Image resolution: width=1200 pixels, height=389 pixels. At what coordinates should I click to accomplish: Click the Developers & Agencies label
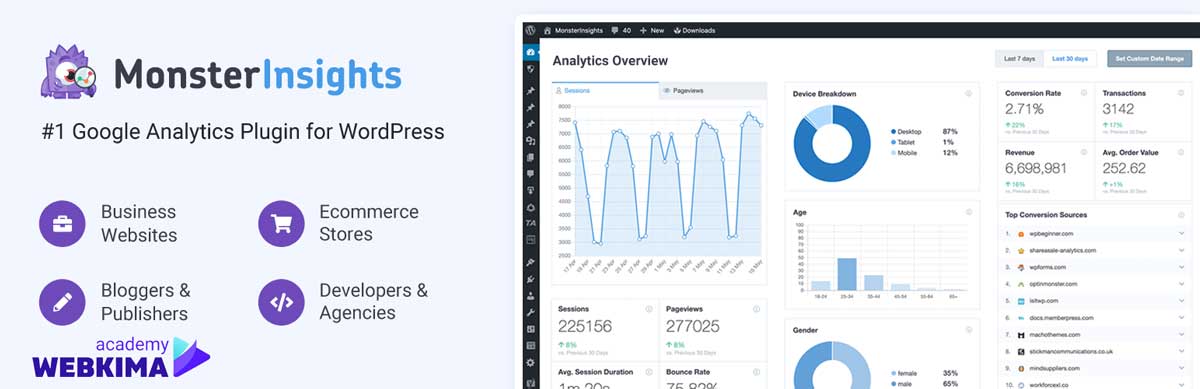point(373,301)
